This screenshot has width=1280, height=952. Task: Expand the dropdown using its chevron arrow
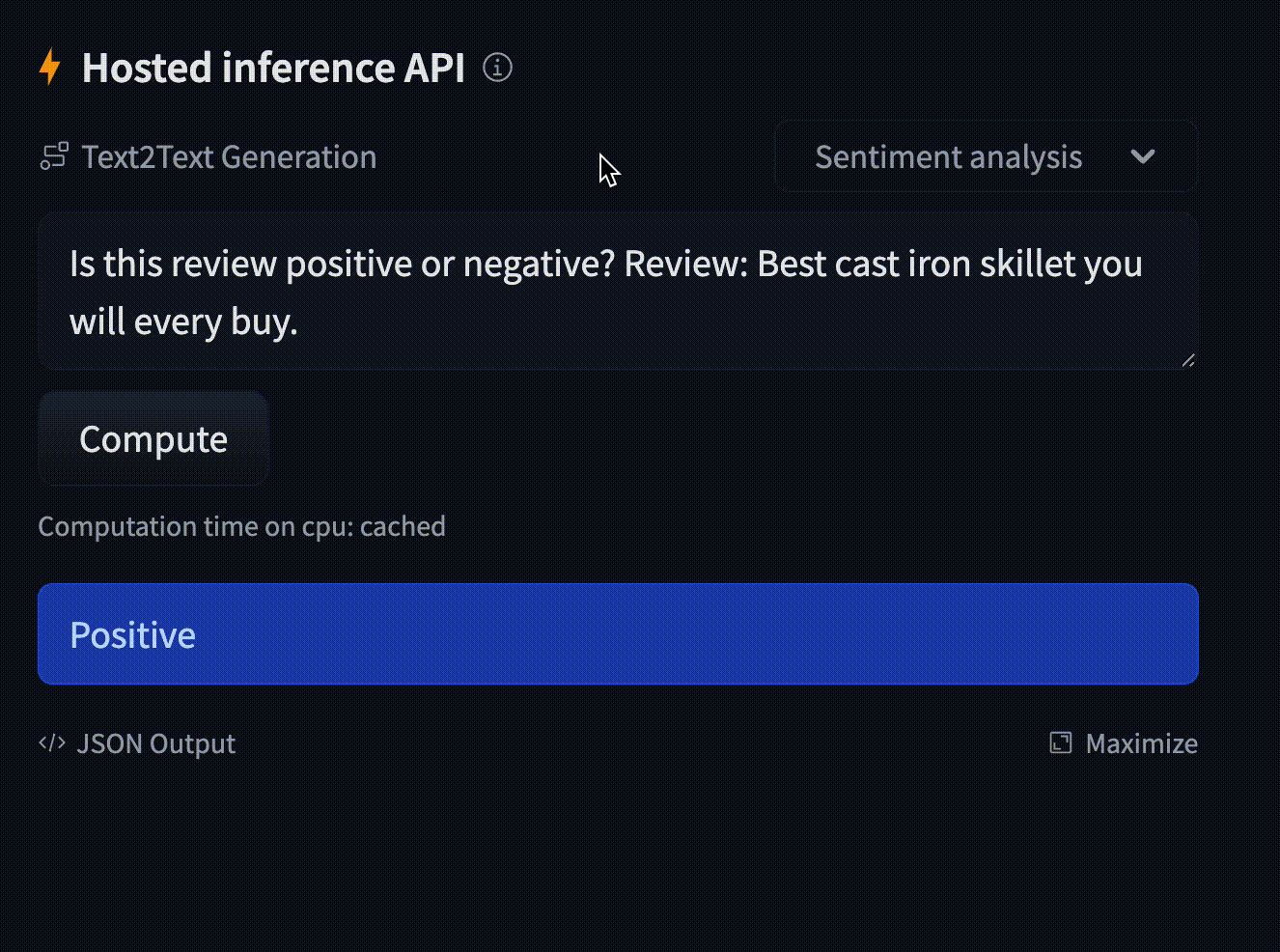pos(1143,156)
